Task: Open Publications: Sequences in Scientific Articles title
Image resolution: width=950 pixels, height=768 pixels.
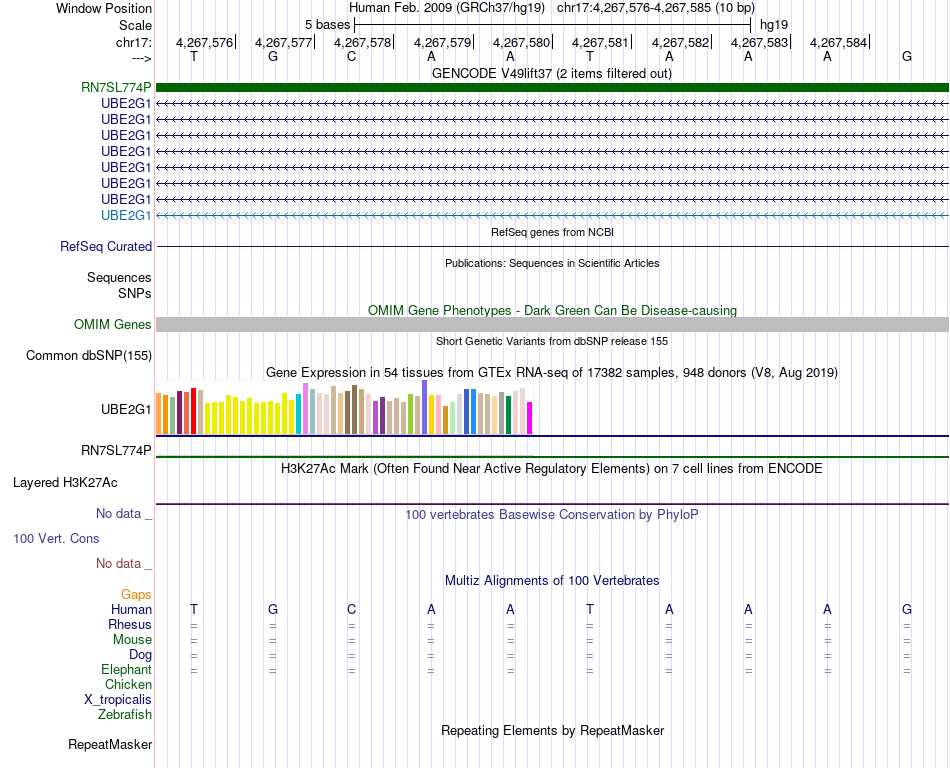Action: (552, 263)
